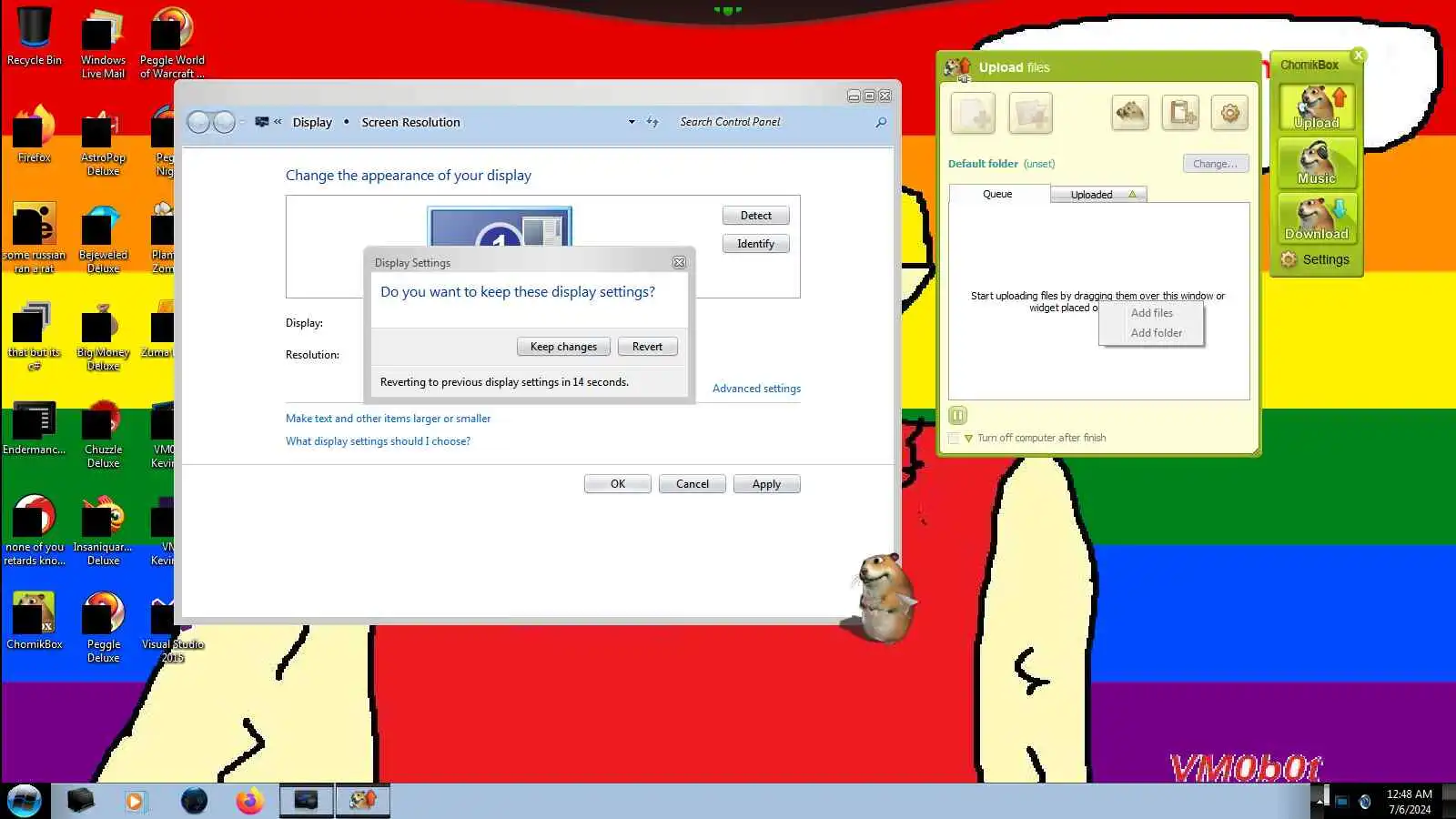Click Upload in ChomikBox widget
Viewport: 1456px width, 819px height.
tap(1317, 107)
